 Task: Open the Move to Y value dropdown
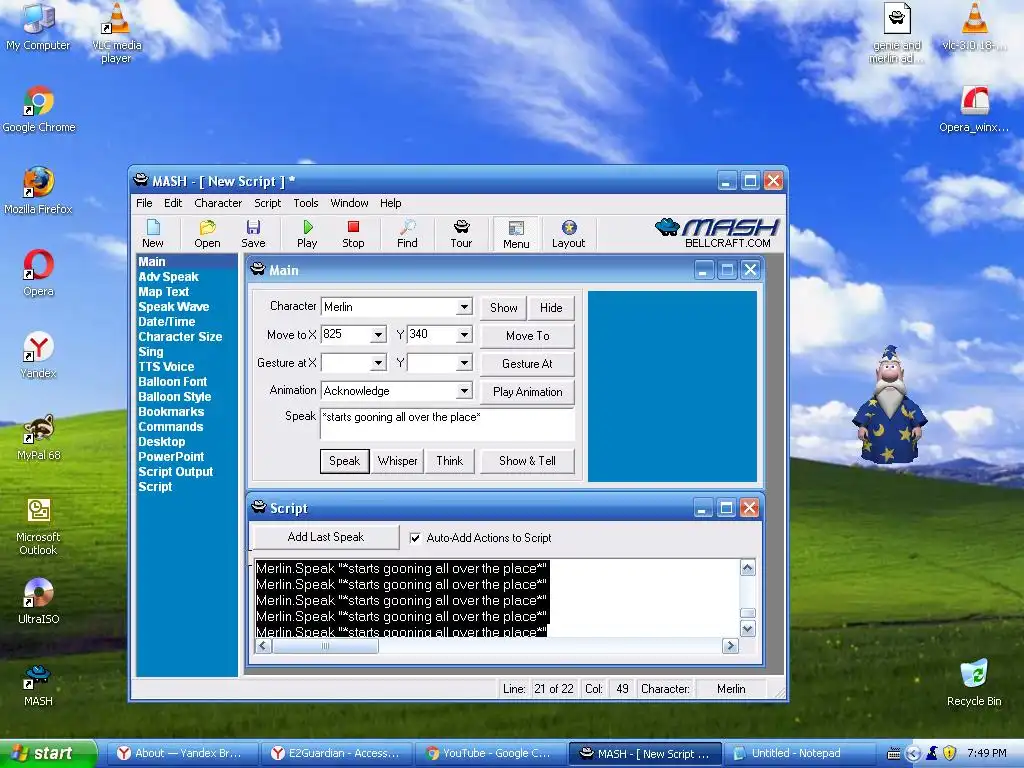click(x=464, y=335)
